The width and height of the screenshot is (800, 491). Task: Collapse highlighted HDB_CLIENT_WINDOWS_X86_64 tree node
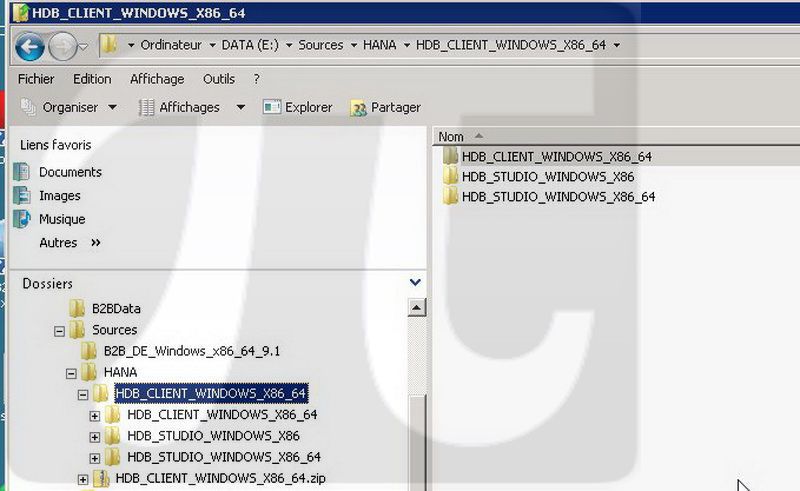click(x=83, y=395)
